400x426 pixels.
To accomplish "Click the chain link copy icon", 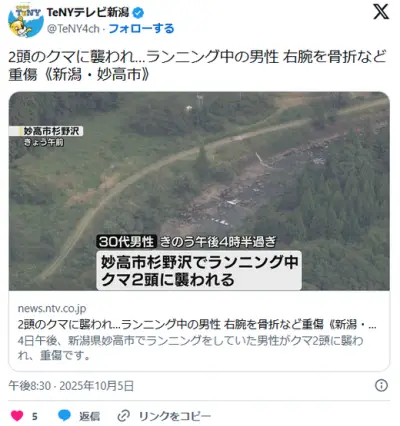I will (124, 416).
